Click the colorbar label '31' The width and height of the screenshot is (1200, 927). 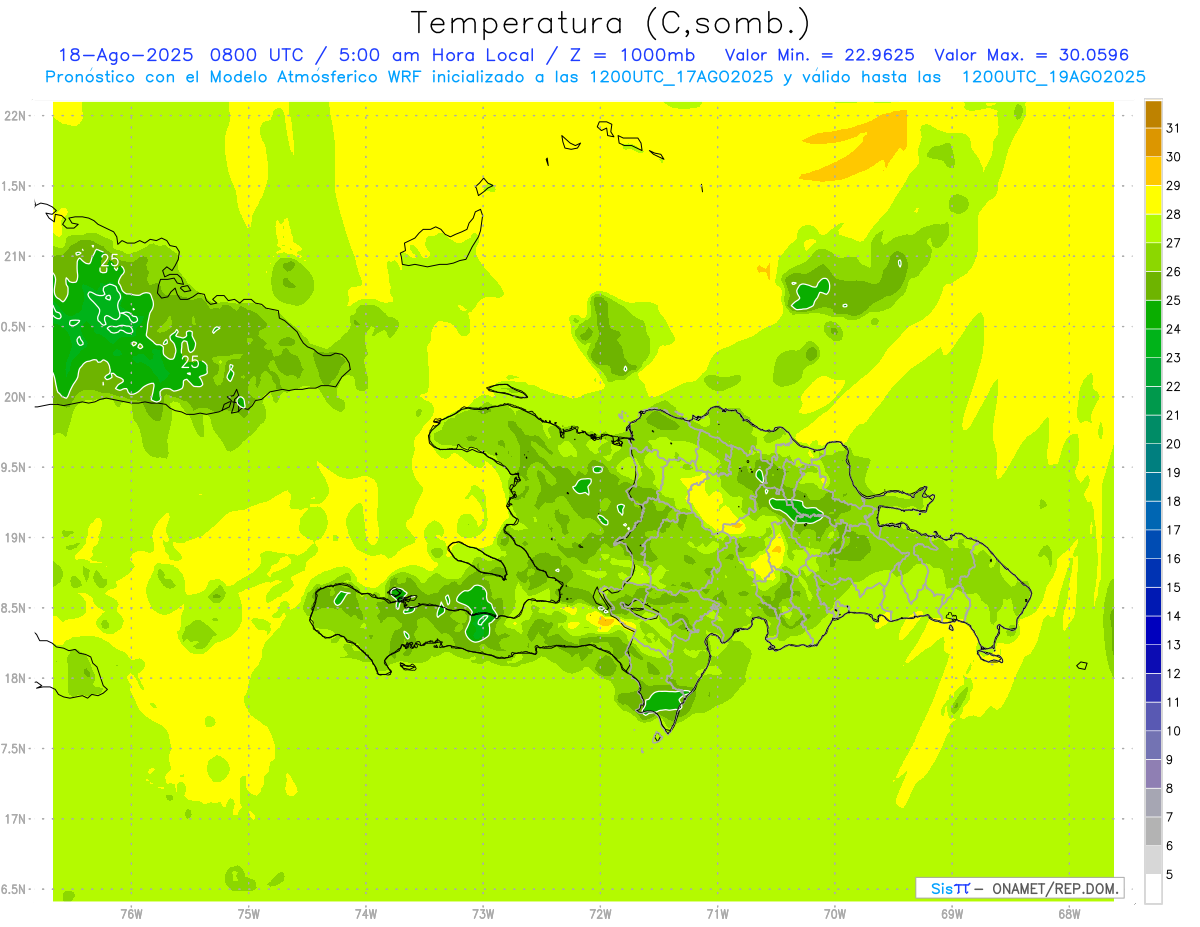1173,128
